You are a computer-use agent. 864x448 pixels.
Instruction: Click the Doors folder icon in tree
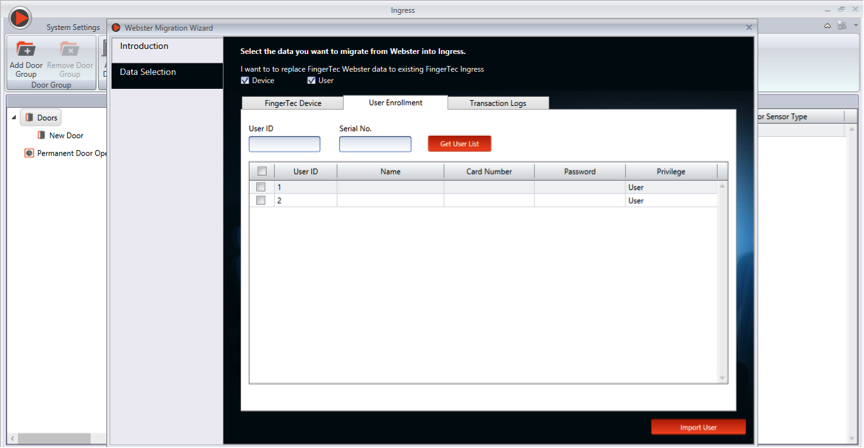click(29, 117)
